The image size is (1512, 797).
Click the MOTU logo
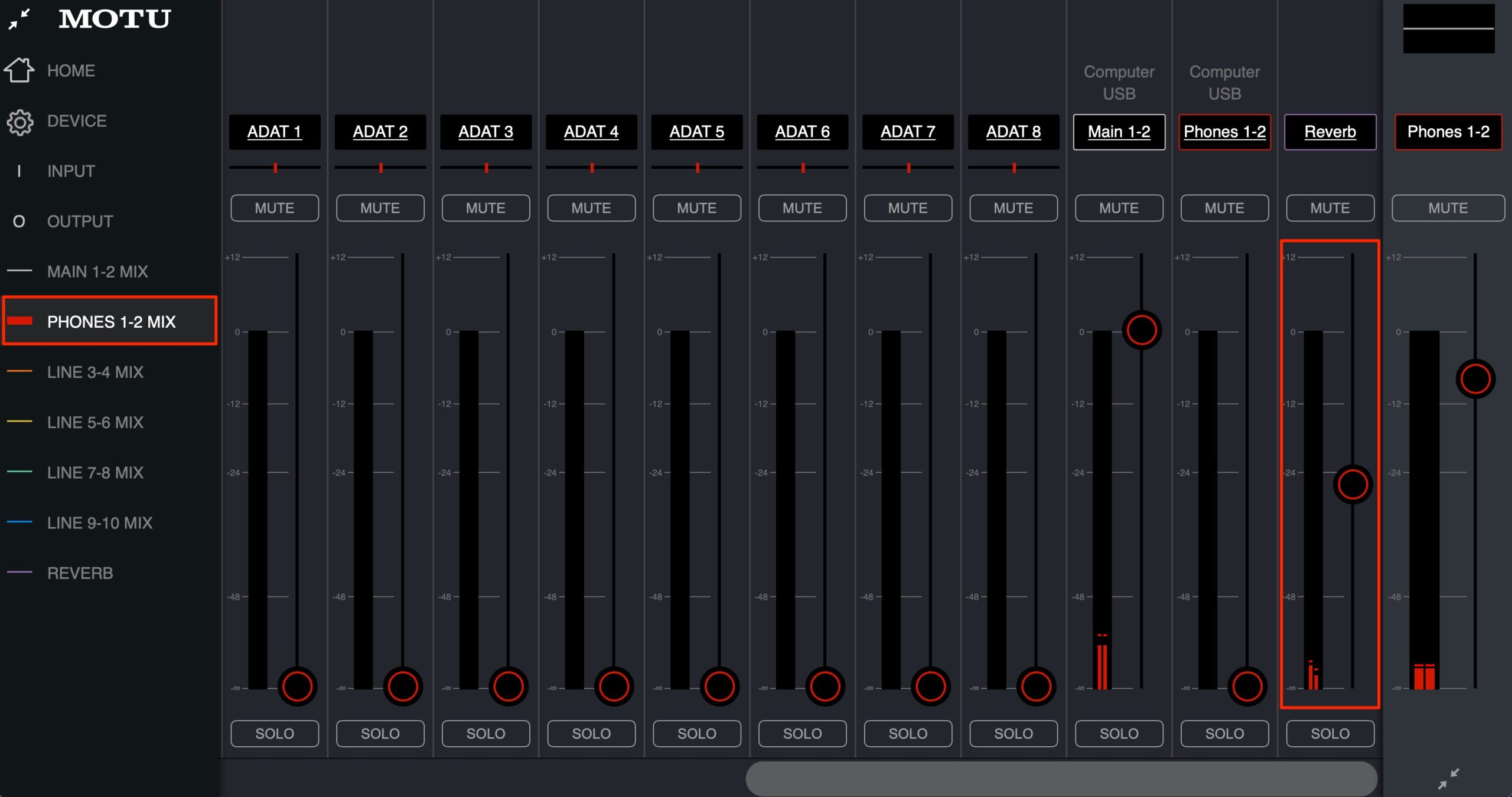click(x=115, y=19)
